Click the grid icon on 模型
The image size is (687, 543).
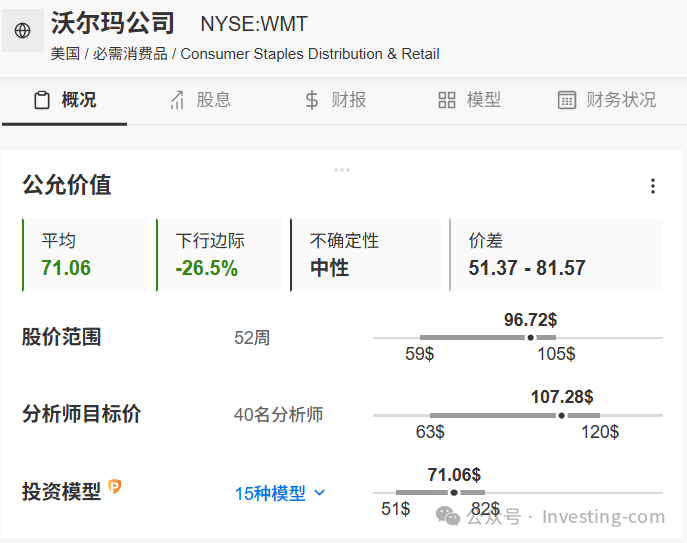(x=447, y=100)
